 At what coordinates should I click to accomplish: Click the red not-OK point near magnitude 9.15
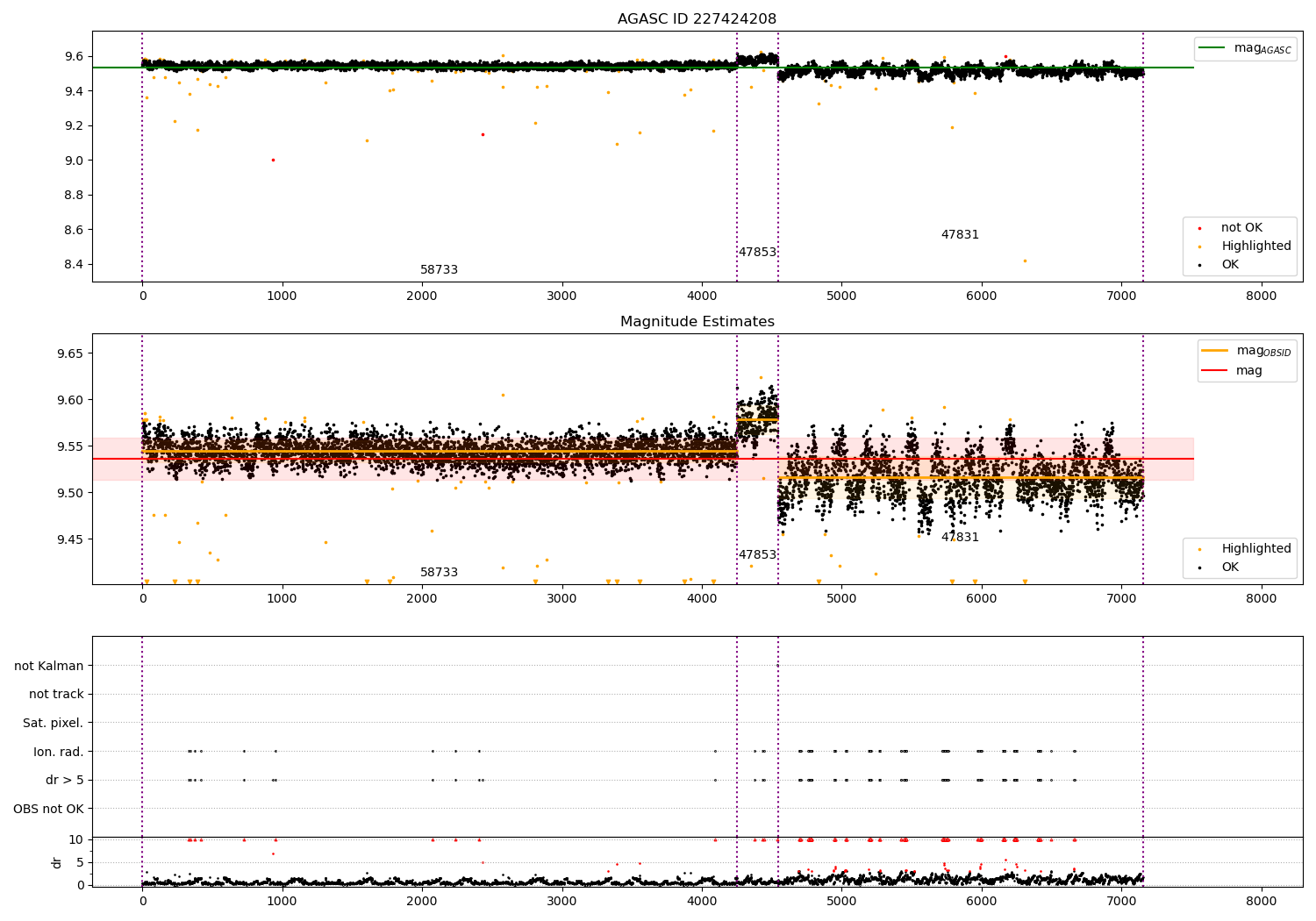coord(483,134)
